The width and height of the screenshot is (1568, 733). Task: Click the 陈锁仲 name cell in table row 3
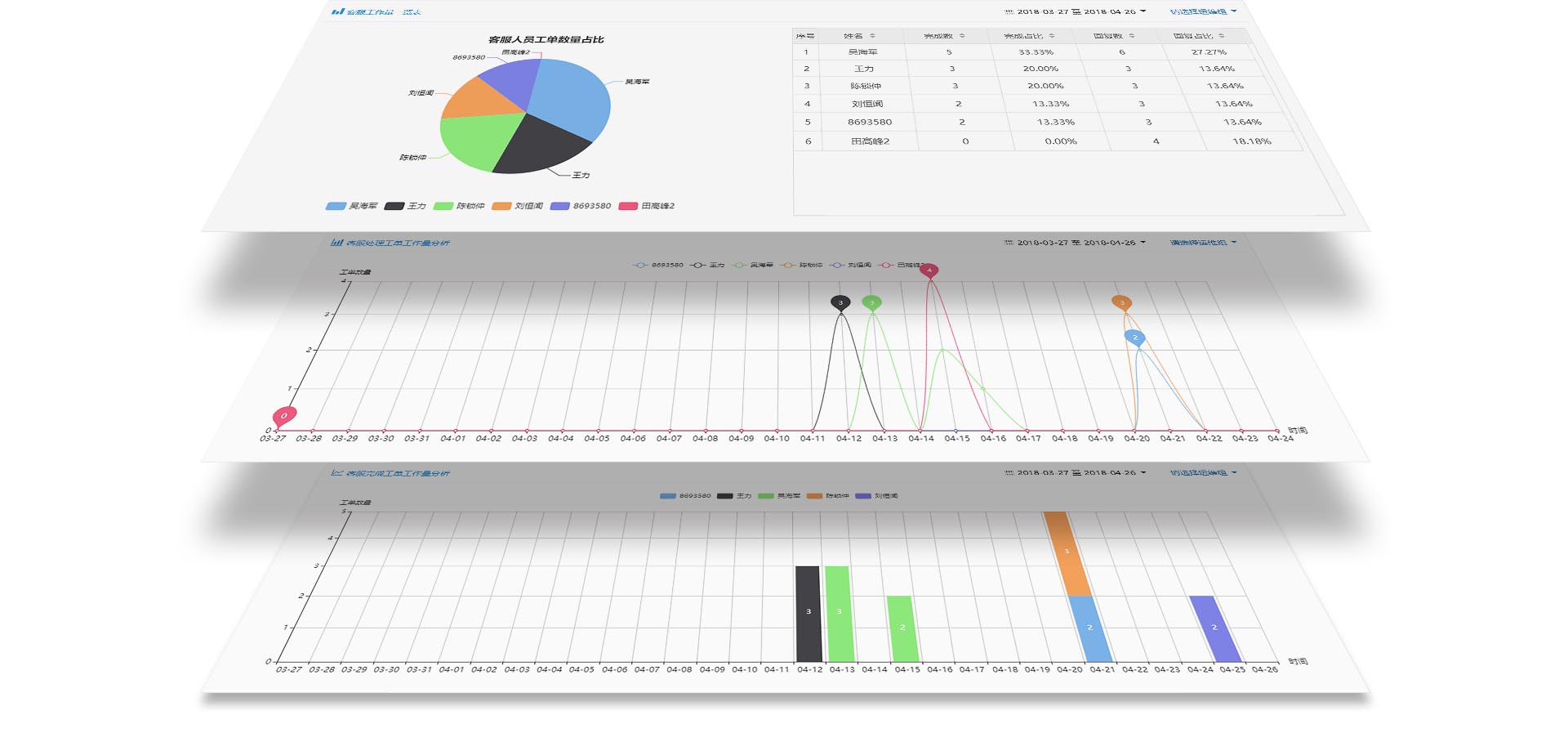click(x=866, y=86)
